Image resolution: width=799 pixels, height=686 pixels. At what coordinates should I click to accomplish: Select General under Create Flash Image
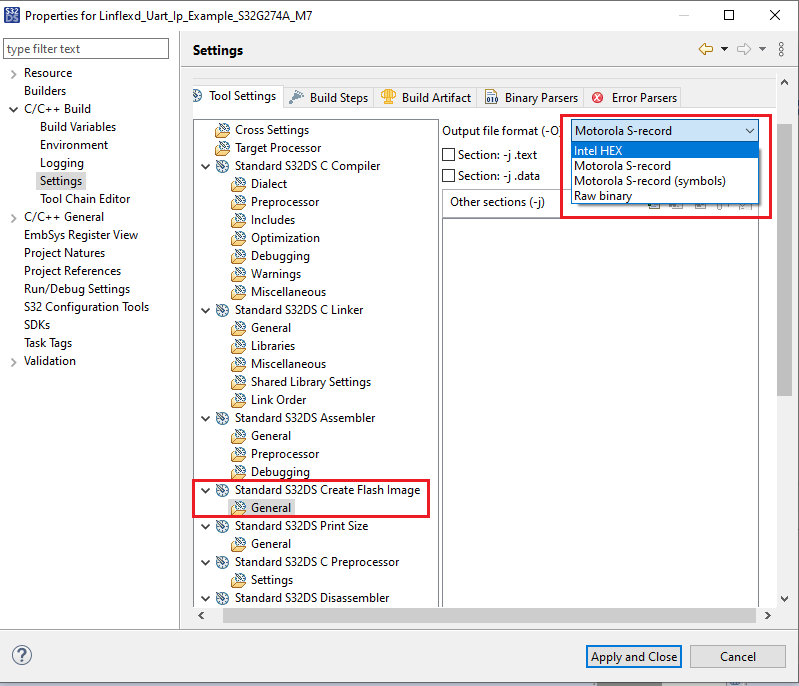click(271, 508)
